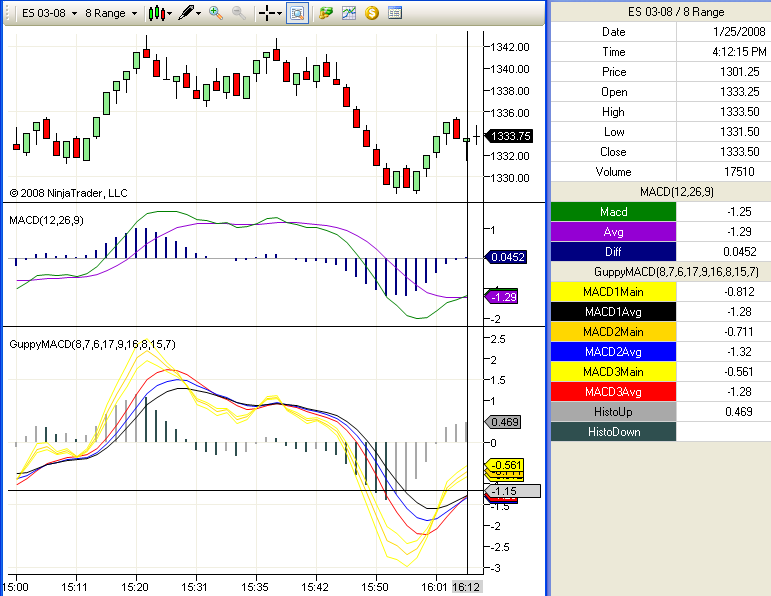Click the 15:50 time axis label
The height and width of the screenshot is (596, 771).
375,587
